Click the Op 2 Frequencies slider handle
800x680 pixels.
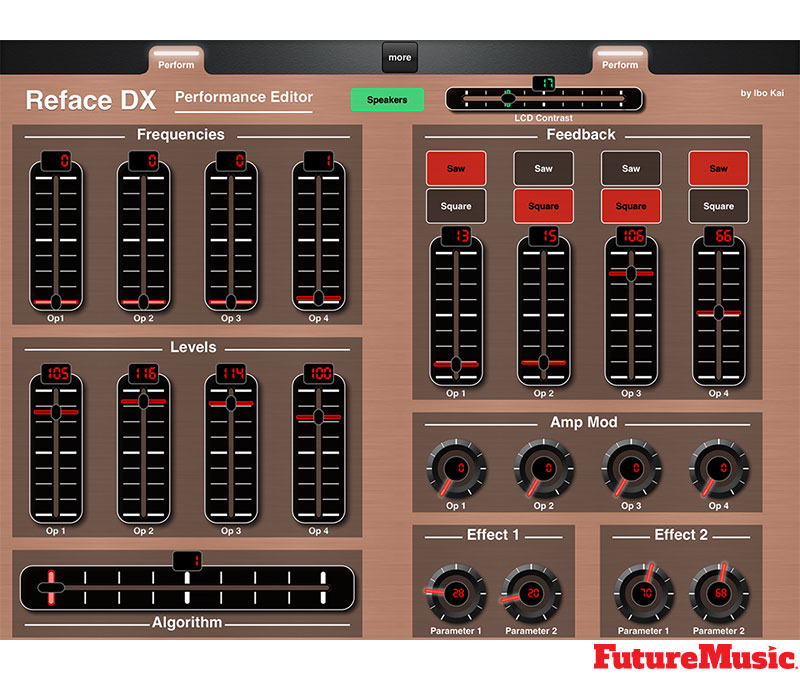click(143, 302)
